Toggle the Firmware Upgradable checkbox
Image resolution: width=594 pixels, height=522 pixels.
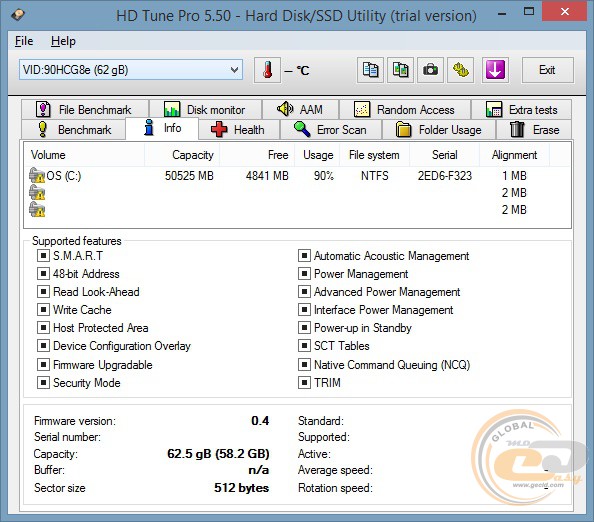pos(43,364)
